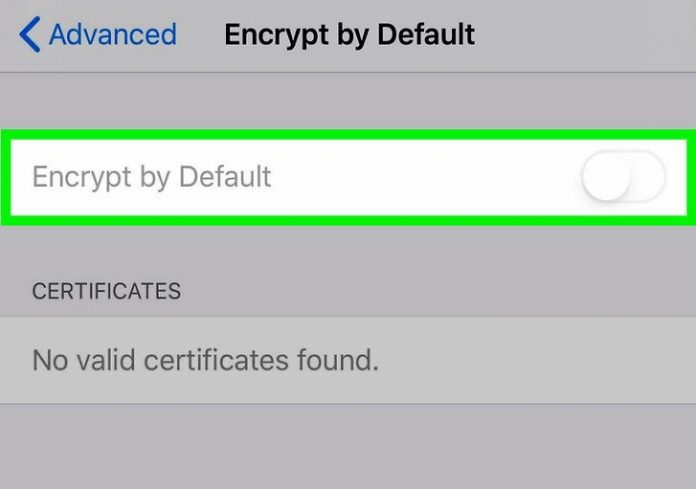Go back to the Advanced screen
Screen dimensions: 696x489
[97, 35]
